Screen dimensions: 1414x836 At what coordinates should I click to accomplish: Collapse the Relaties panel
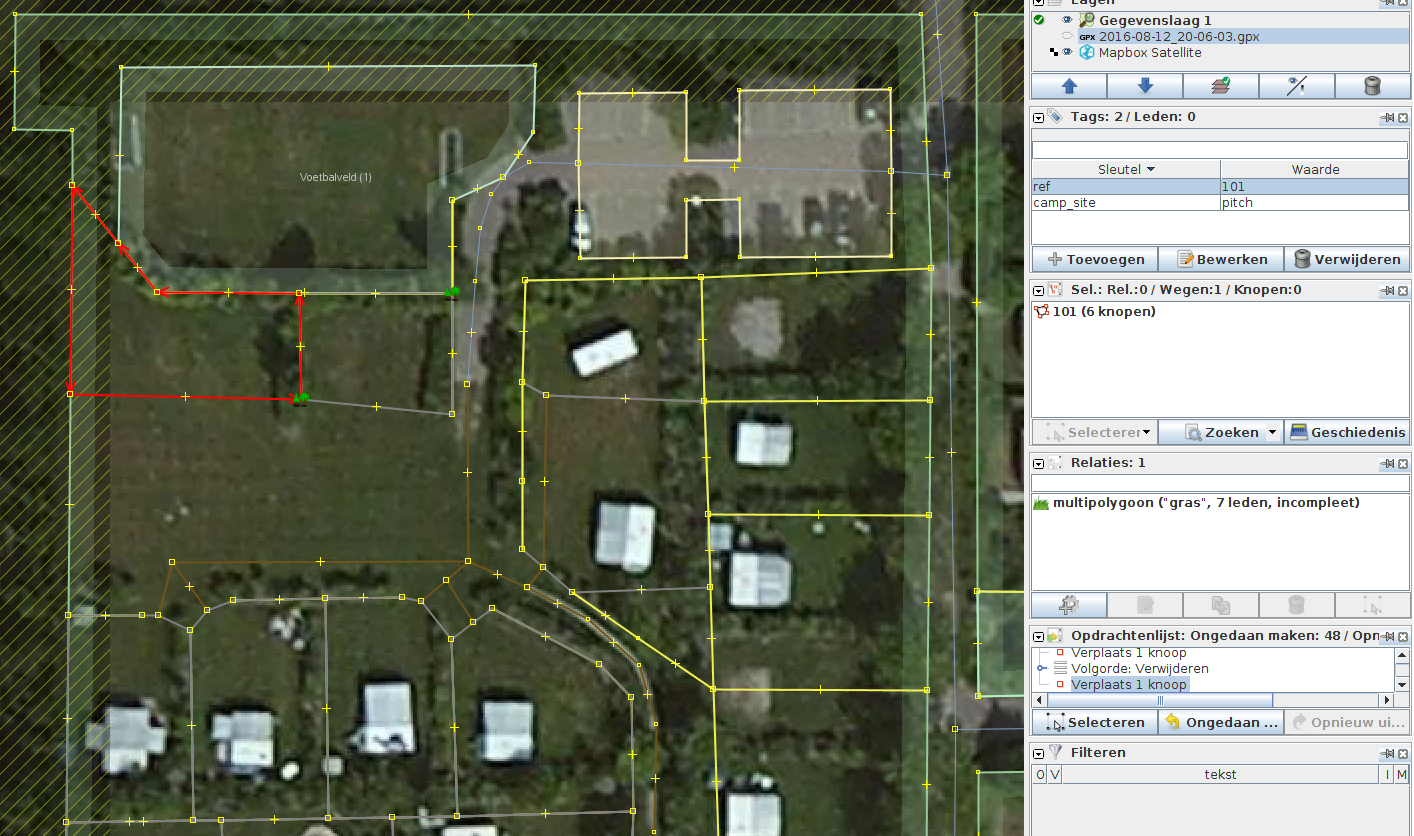[1038, 463]
